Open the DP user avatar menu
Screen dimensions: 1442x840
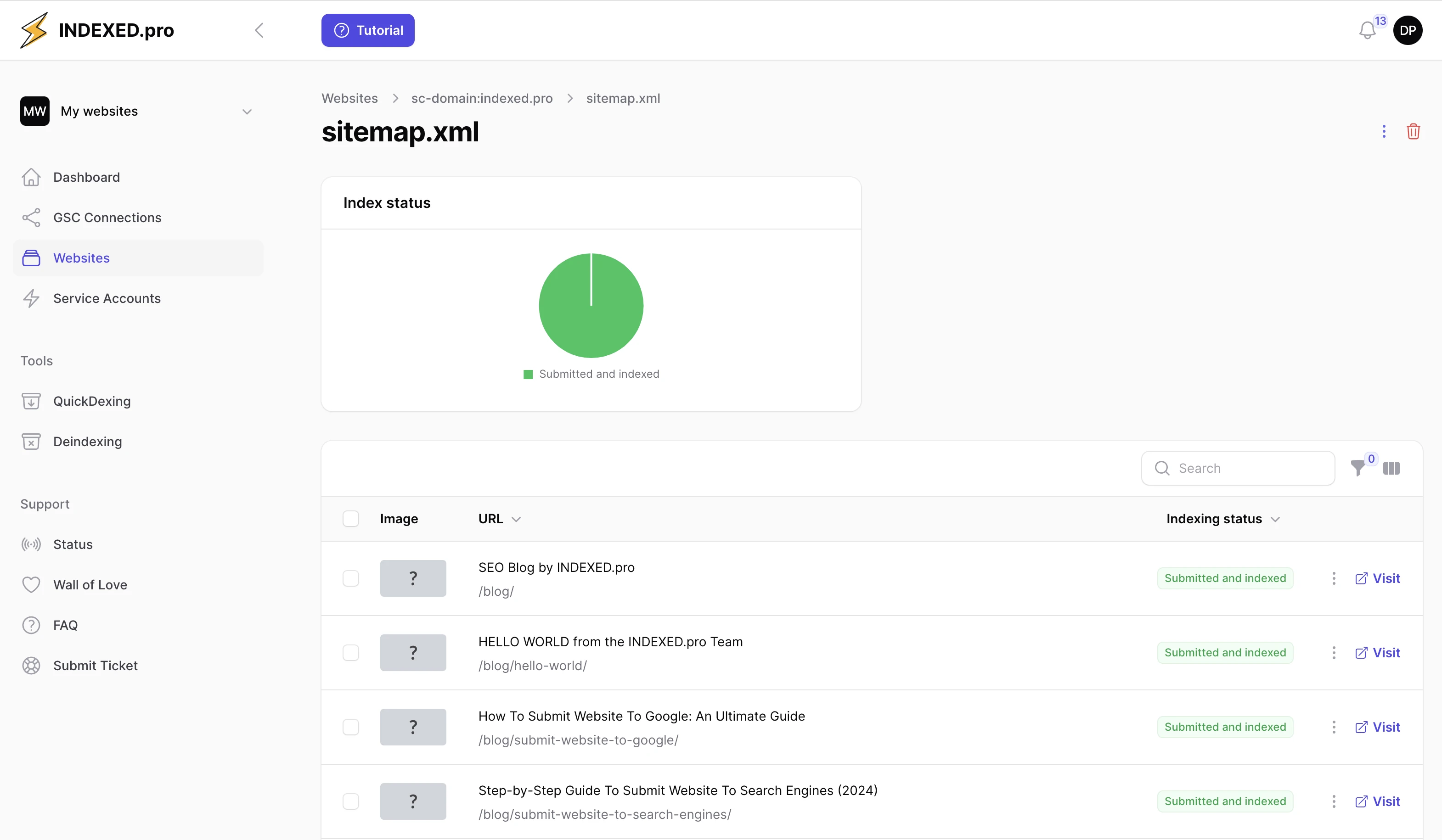[x=1408, y=30]
